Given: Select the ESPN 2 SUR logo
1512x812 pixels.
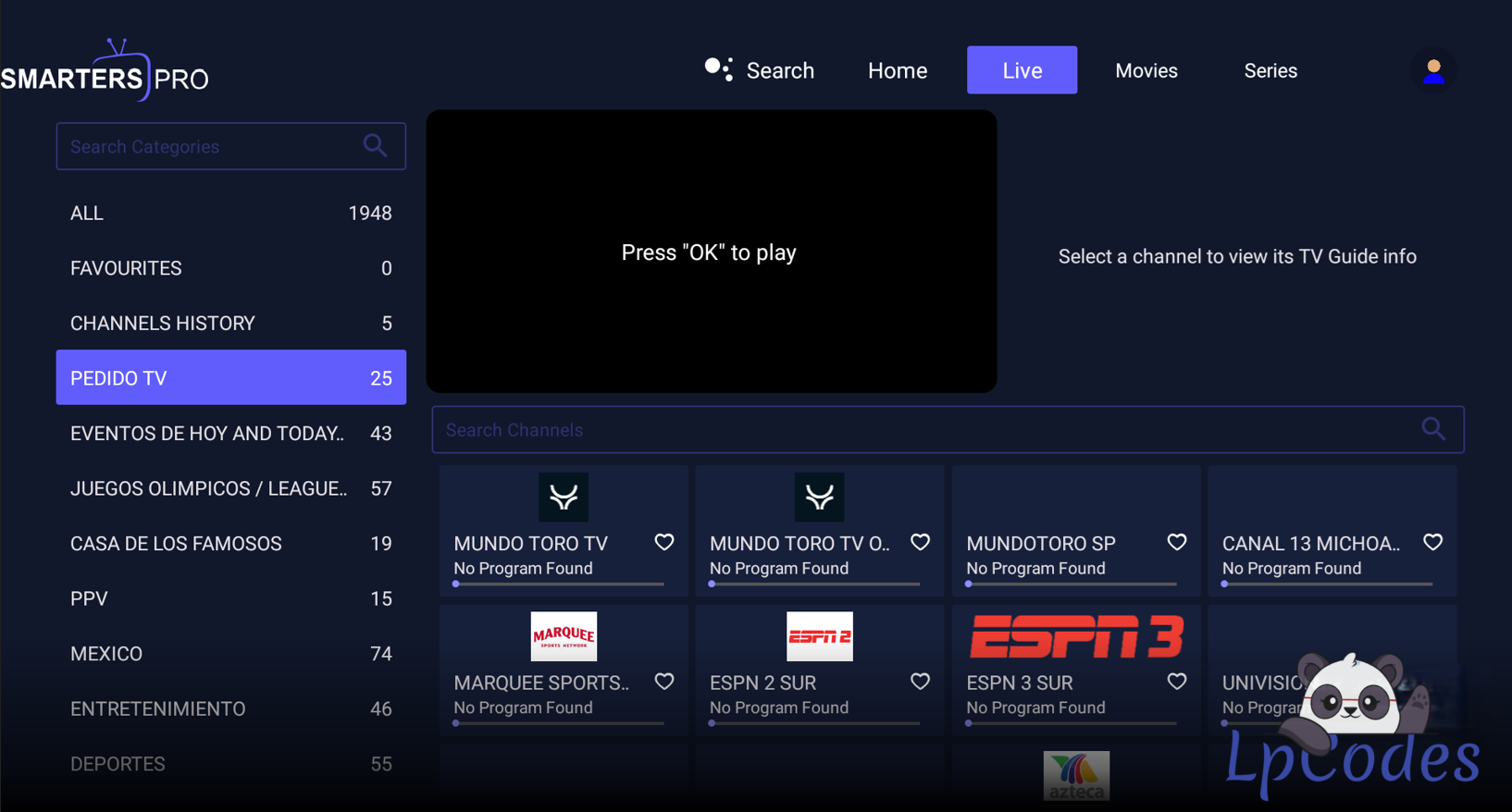Looking at the screenshot, I should 819,636.
